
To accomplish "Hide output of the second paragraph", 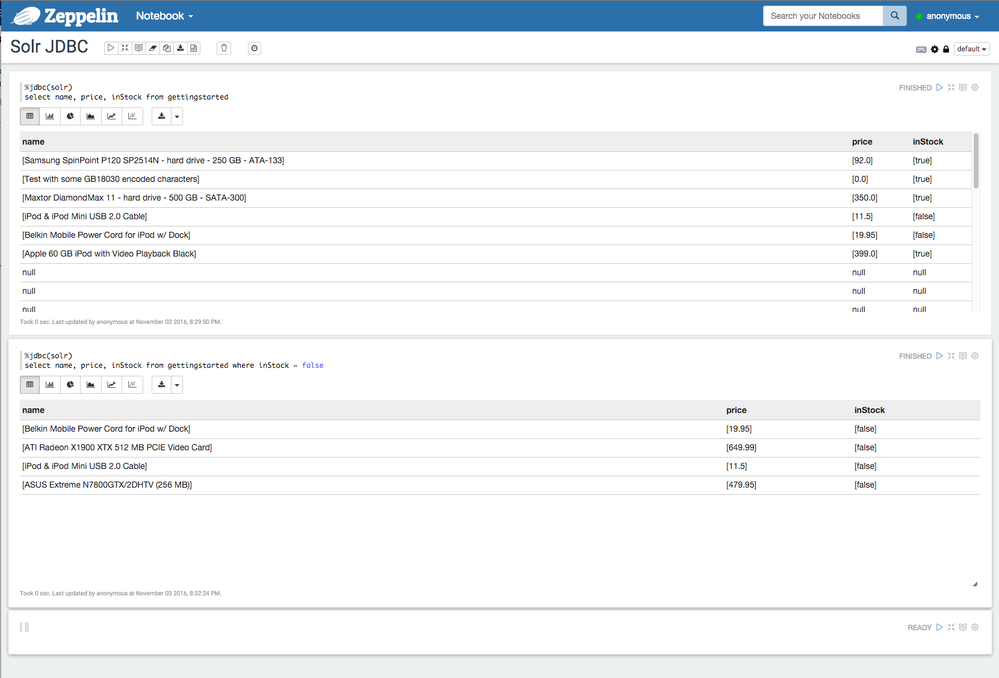I will click(963, 356).
